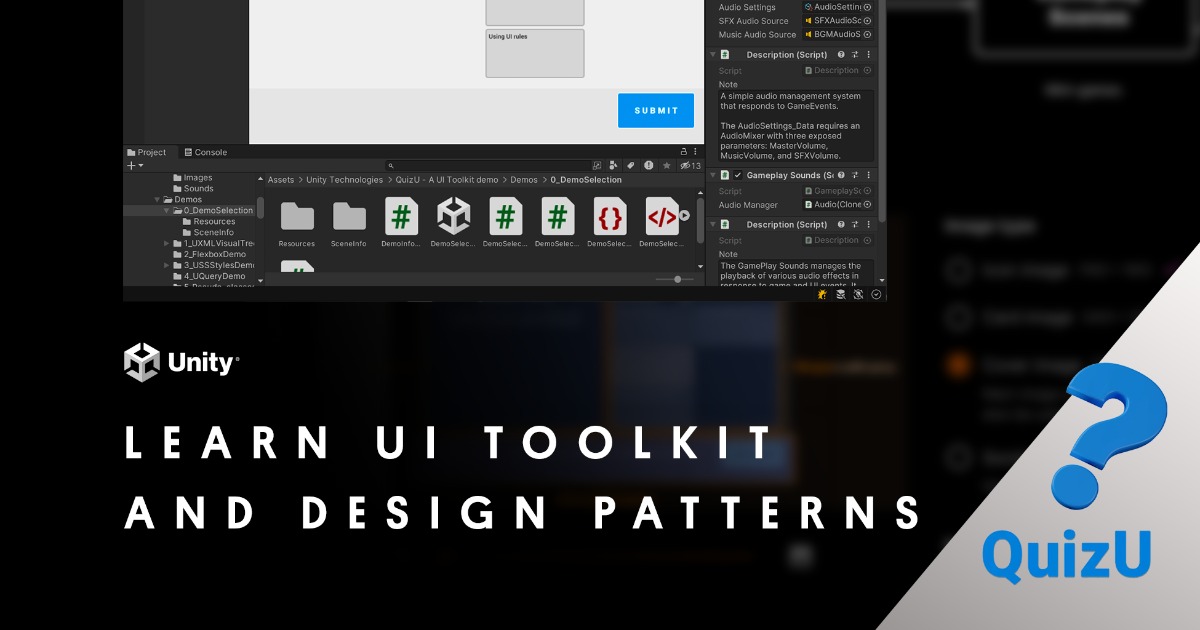Open the create asset plus dropdown
The image size is (1200, 630).
(x=133, y=165)
